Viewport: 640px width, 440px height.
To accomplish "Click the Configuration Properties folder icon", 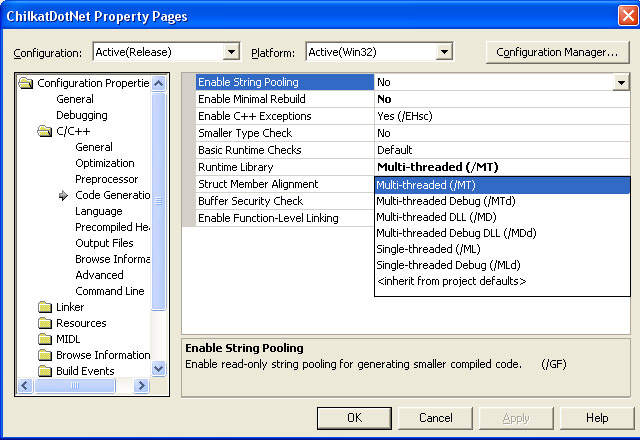I will tap(26, 83).
